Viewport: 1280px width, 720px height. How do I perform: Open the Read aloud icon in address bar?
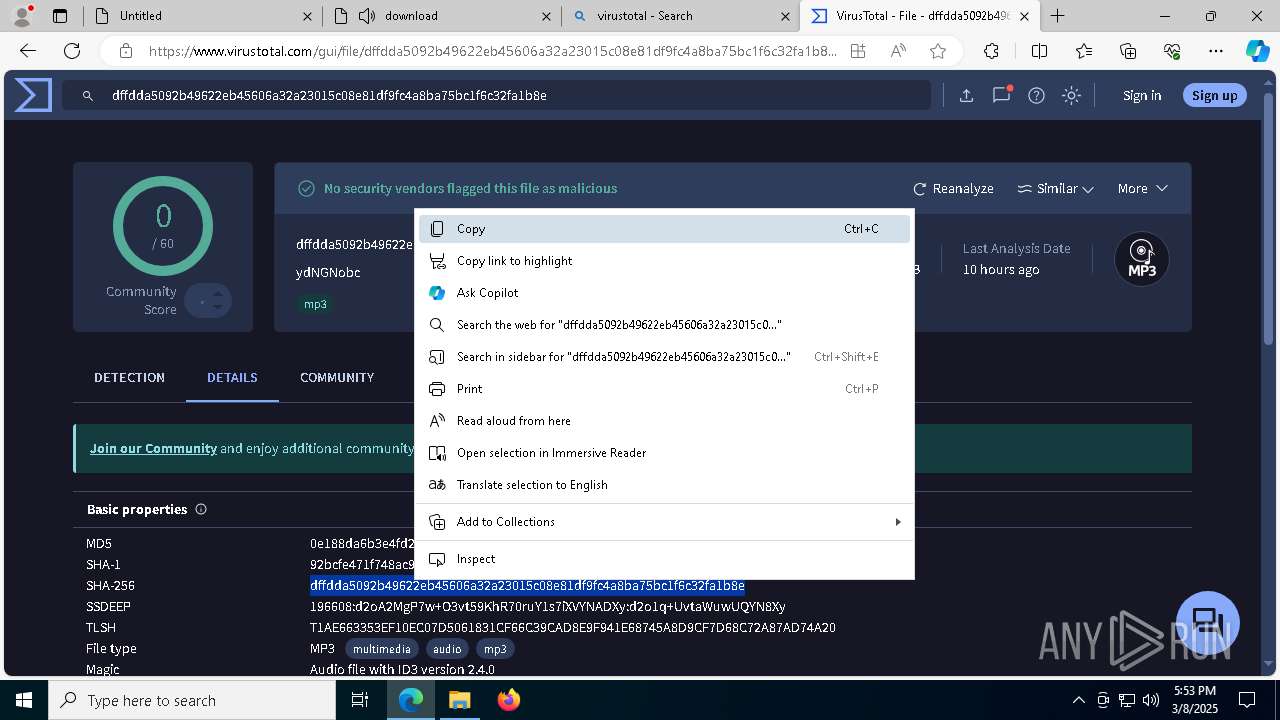coord(898,51)
